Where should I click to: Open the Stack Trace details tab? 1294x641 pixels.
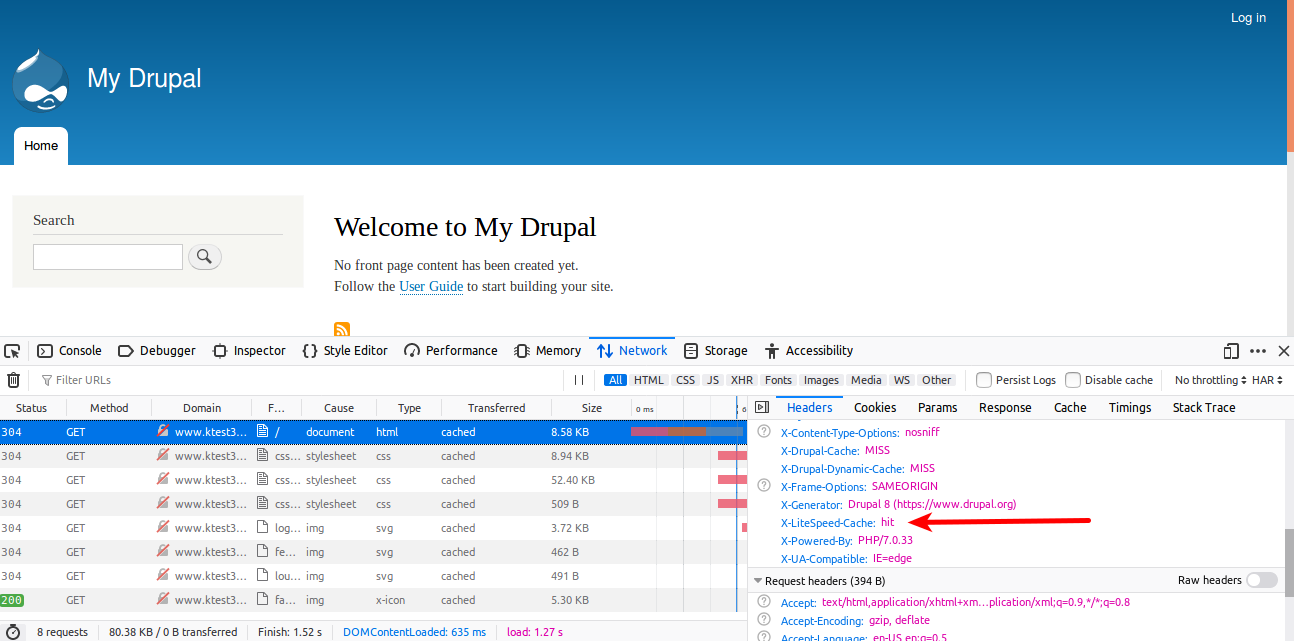click(x=1204, y=407)
